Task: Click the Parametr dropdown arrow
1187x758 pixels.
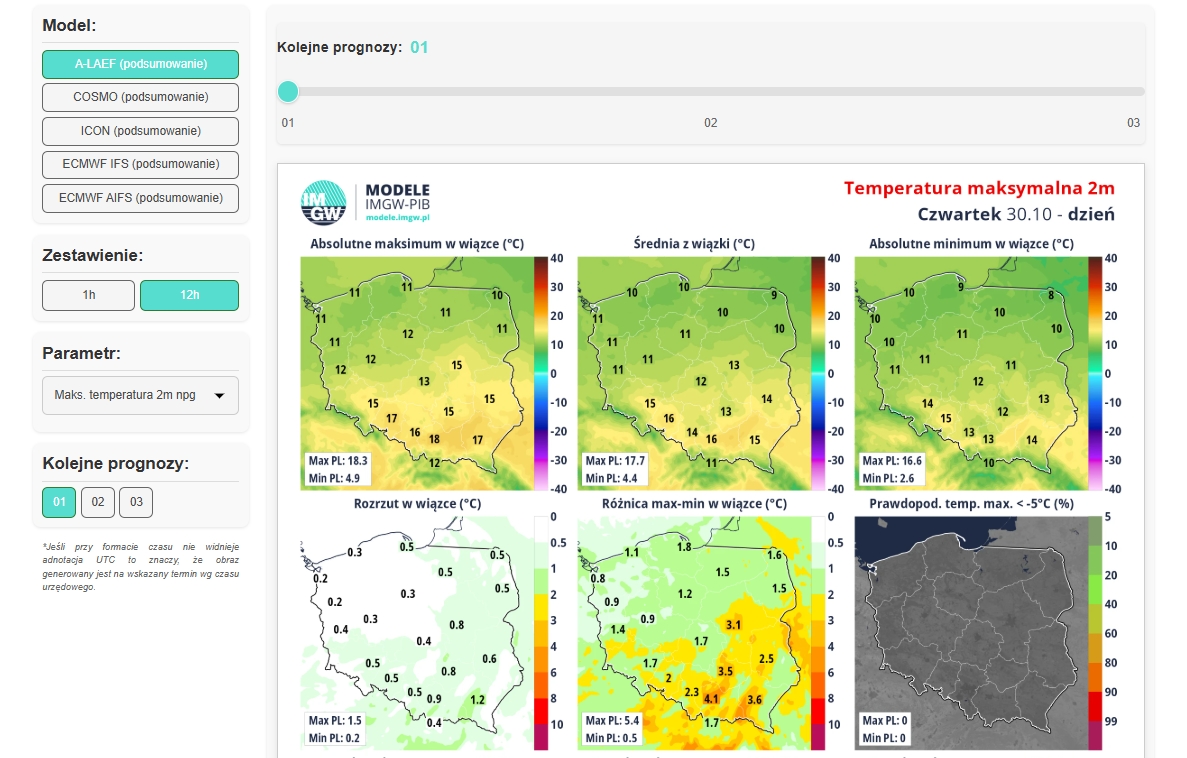Action: [x=219, y=396]
